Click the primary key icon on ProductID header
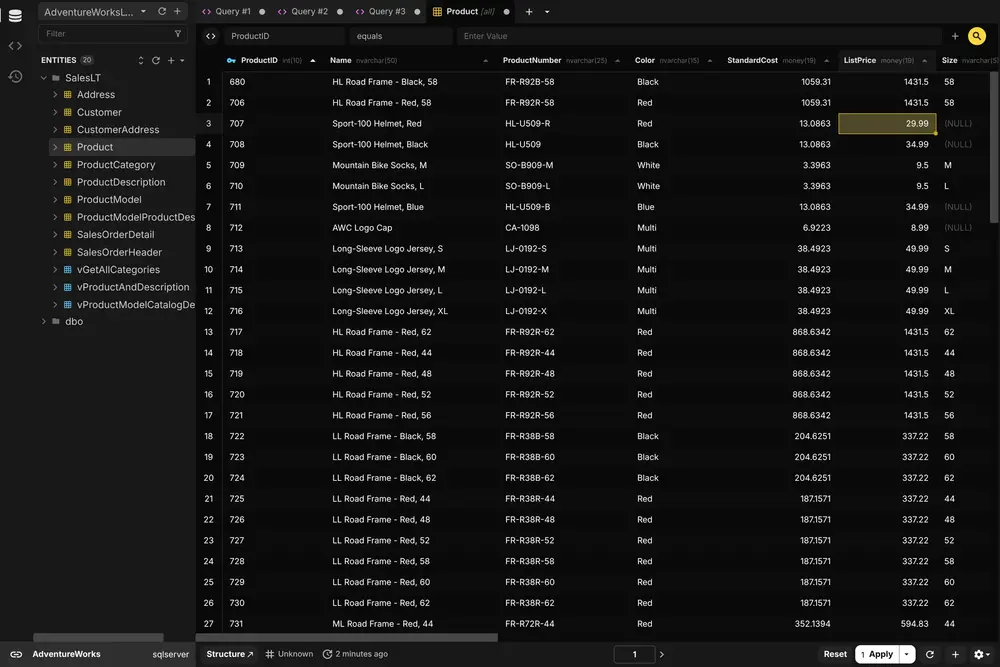Viewport: 1000px width, 667px height. tap(231, 61)
